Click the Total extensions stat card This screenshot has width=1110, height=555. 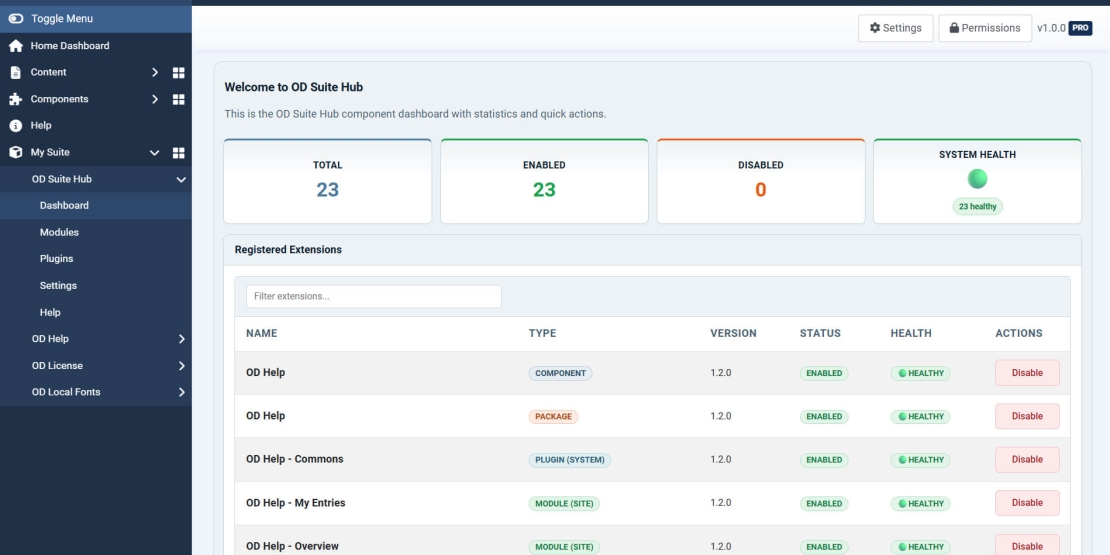[x=328, y=181]
